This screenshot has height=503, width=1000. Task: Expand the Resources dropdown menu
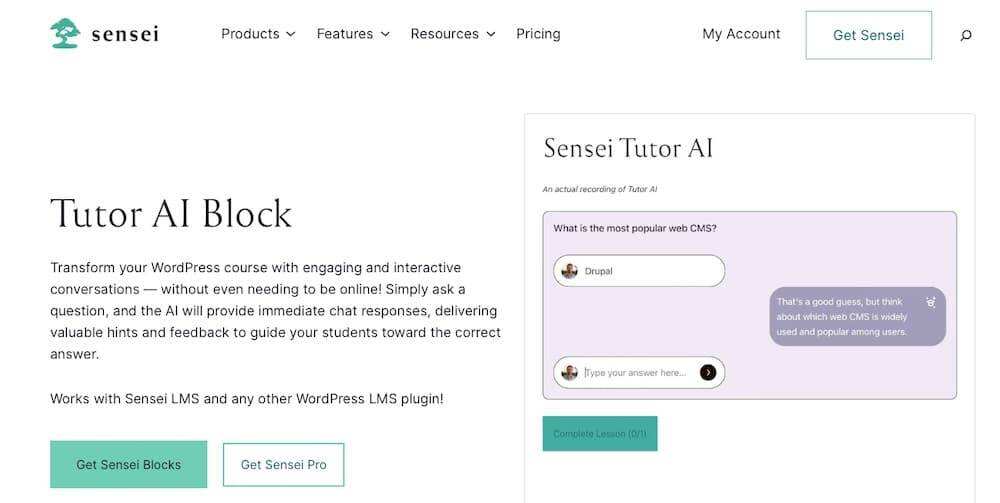pyautogui.click(x=452, y=34)
